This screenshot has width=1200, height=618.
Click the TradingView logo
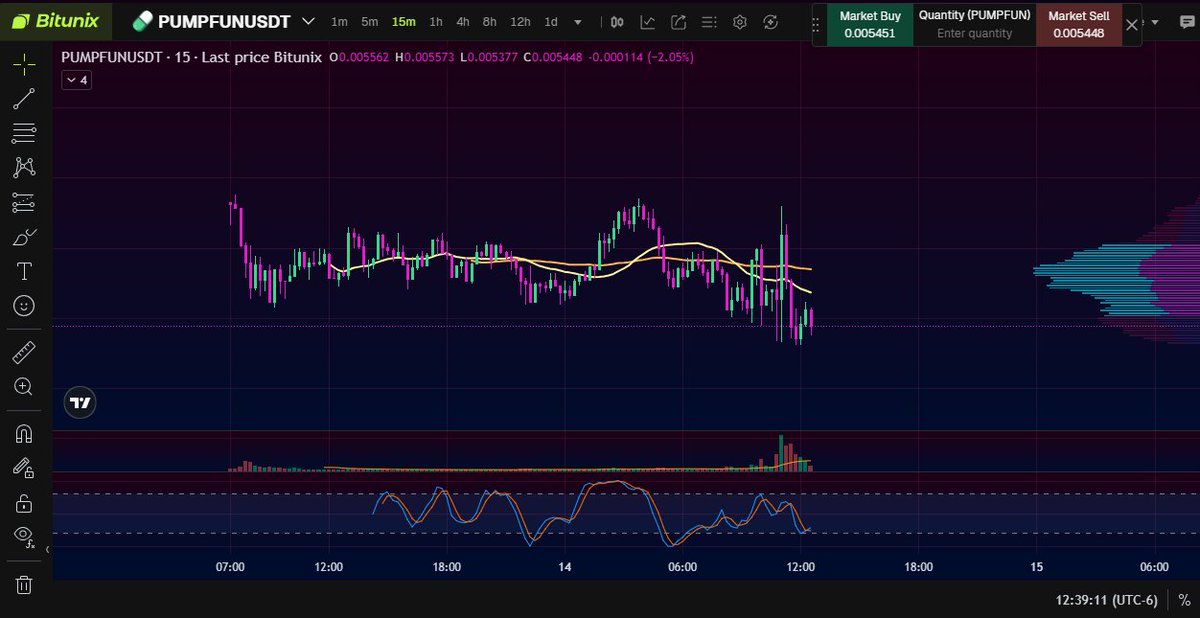[81, 403]
